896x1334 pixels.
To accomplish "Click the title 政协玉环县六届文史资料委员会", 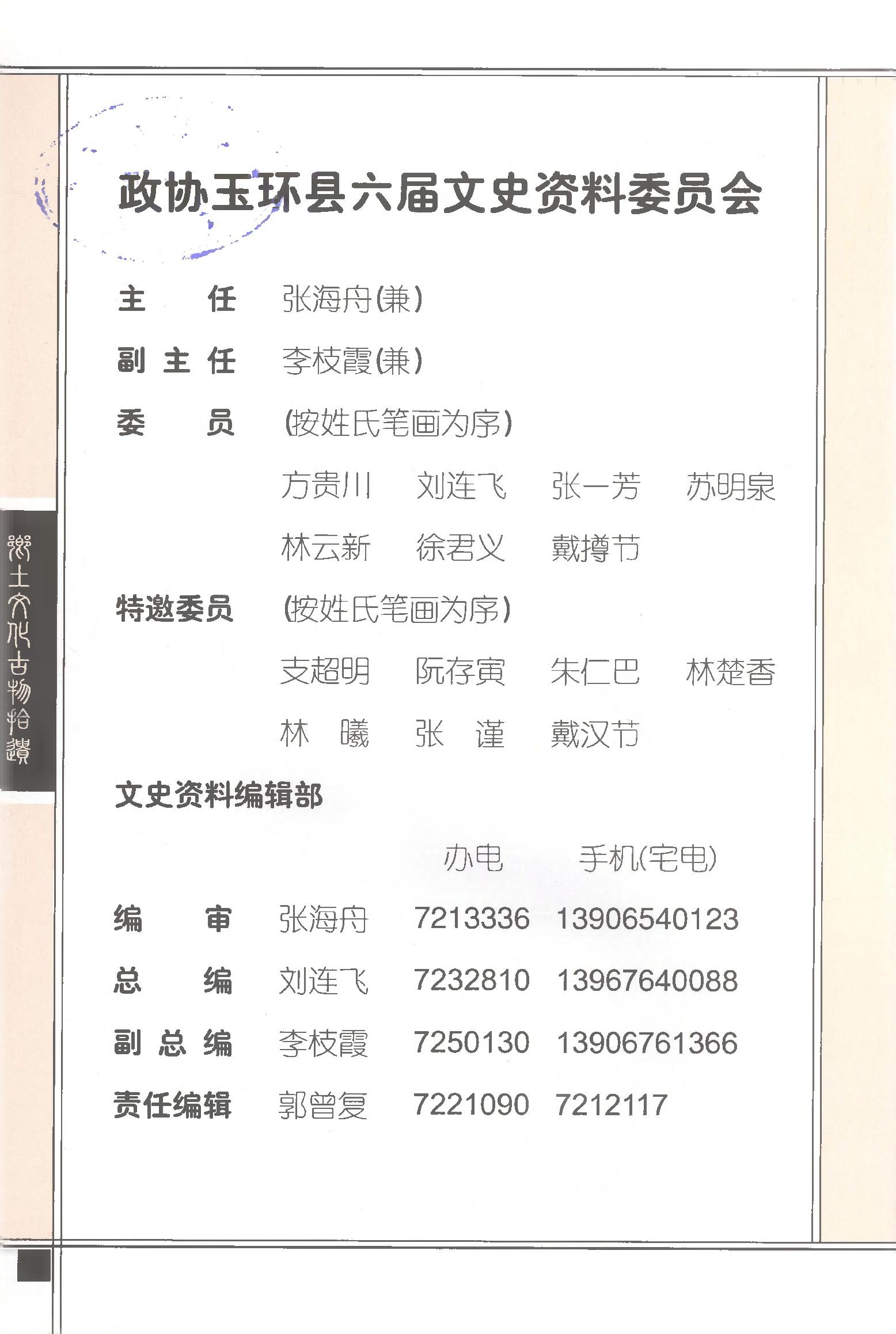I will [440, 193].
